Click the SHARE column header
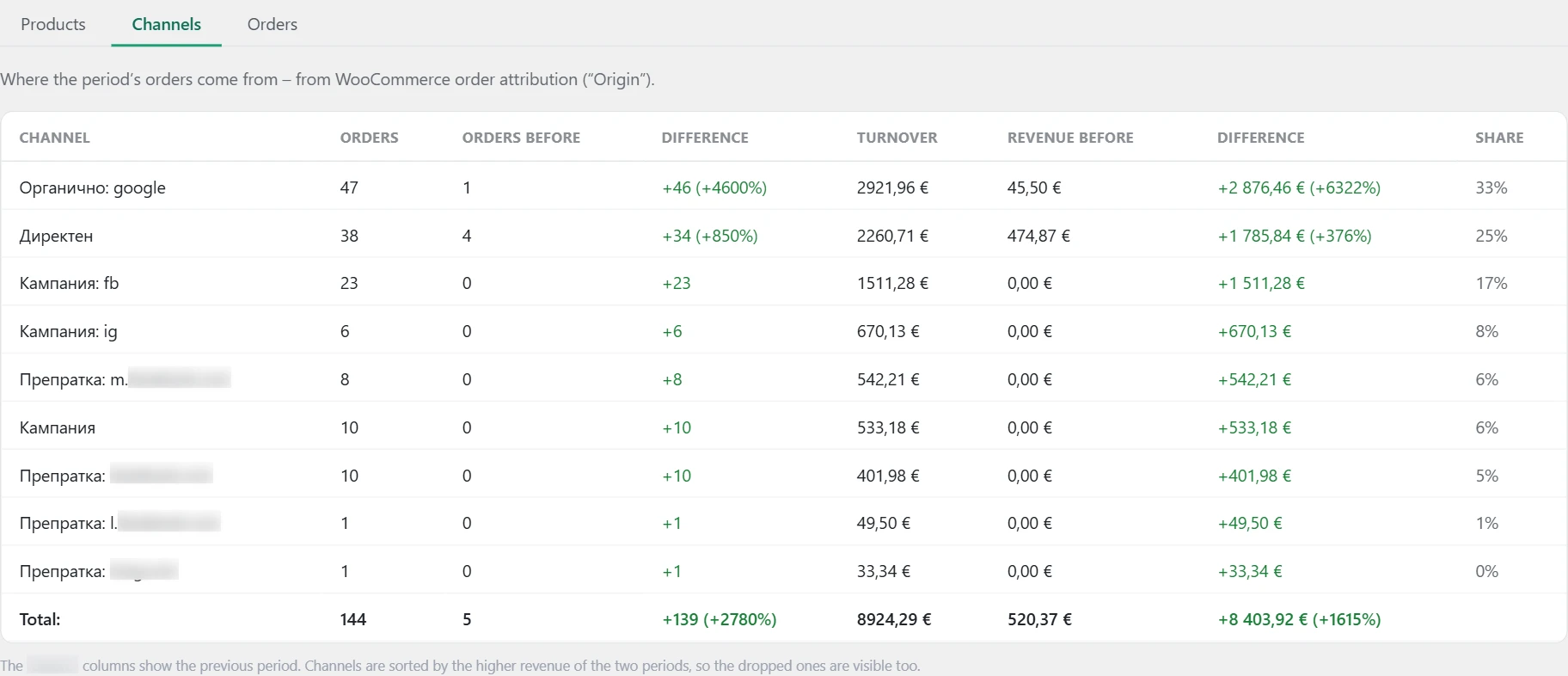The height and width of the screenshot is (676, 1568). [1499, 138]
